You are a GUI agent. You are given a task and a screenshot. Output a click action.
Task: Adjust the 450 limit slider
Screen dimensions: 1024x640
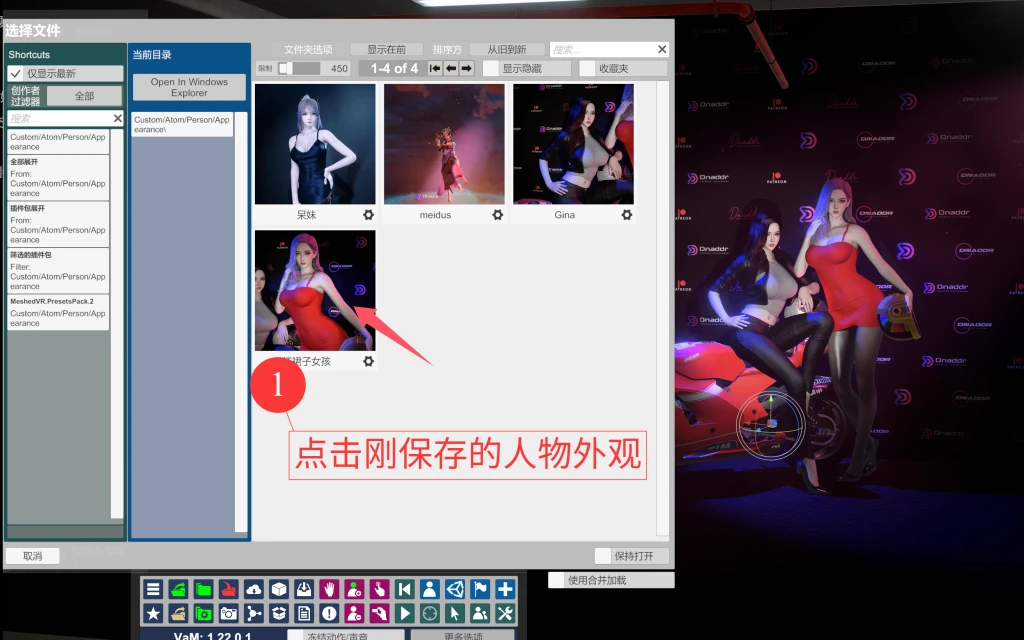(x=291, y=68)
